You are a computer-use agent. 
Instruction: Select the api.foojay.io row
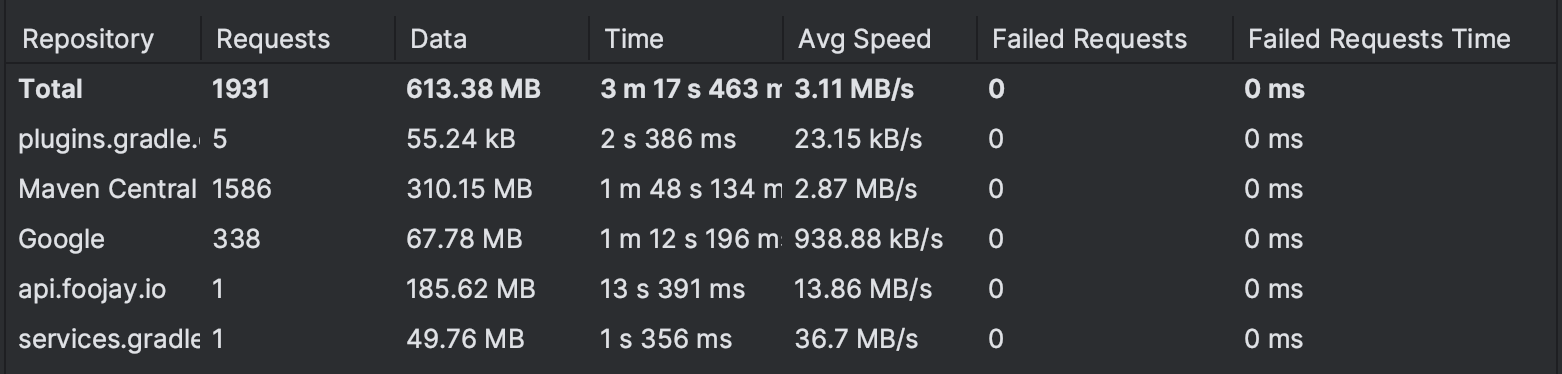click(x=781, y=289)
